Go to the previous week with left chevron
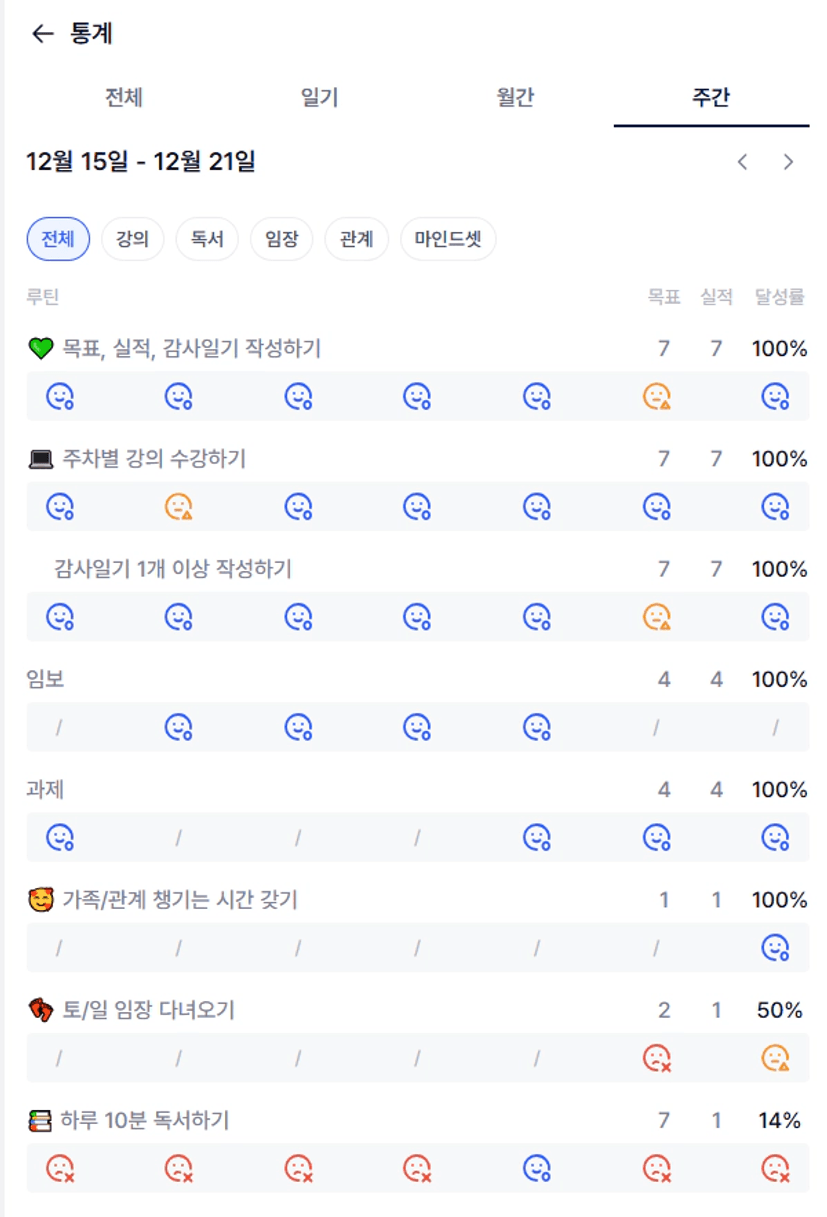827x1217 pixels. (x=742, y=162)
